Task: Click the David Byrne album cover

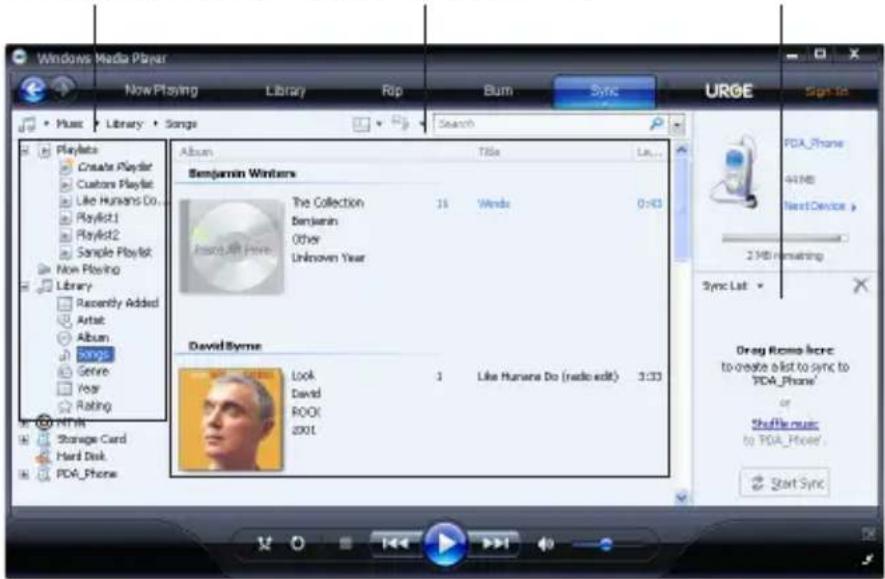Action: tap(231, 419)
